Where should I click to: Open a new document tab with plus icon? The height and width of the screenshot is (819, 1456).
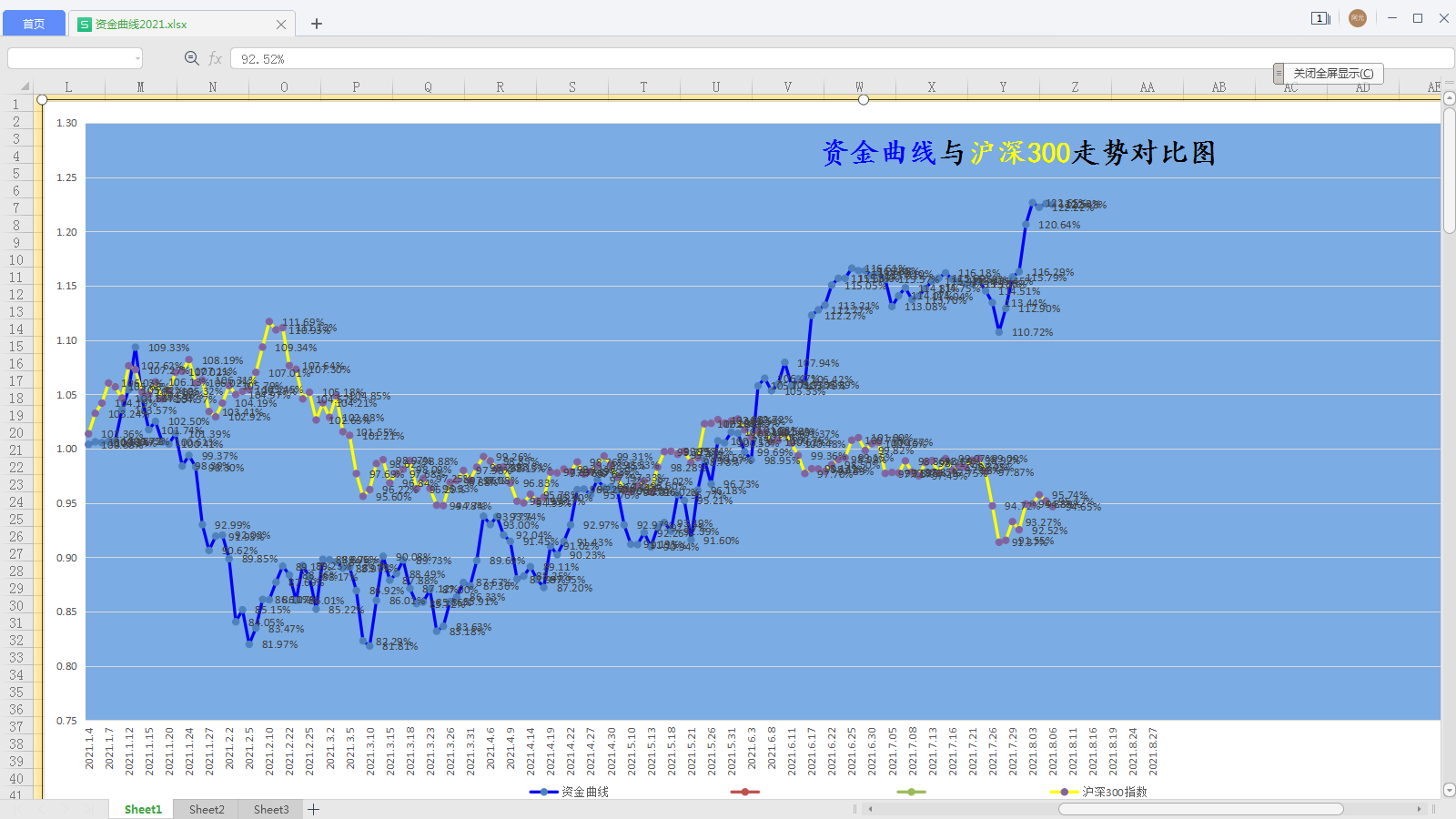click(x=317, y=24)
